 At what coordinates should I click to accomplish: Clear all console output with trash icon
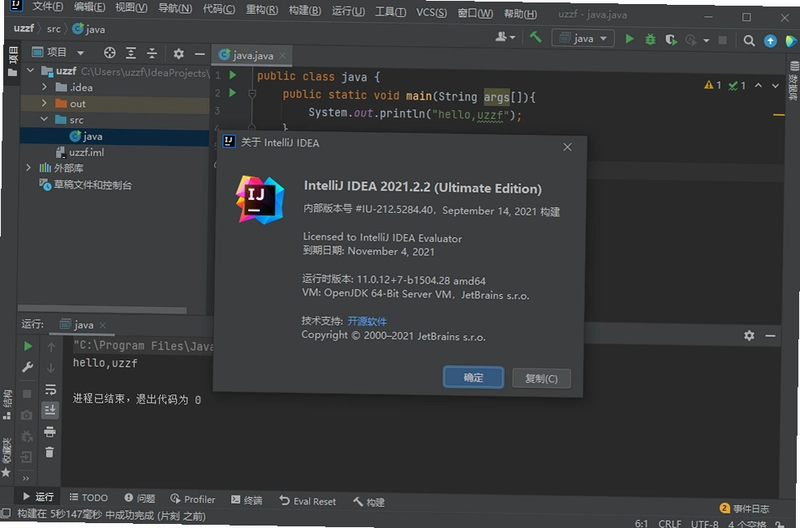(49, 452)
